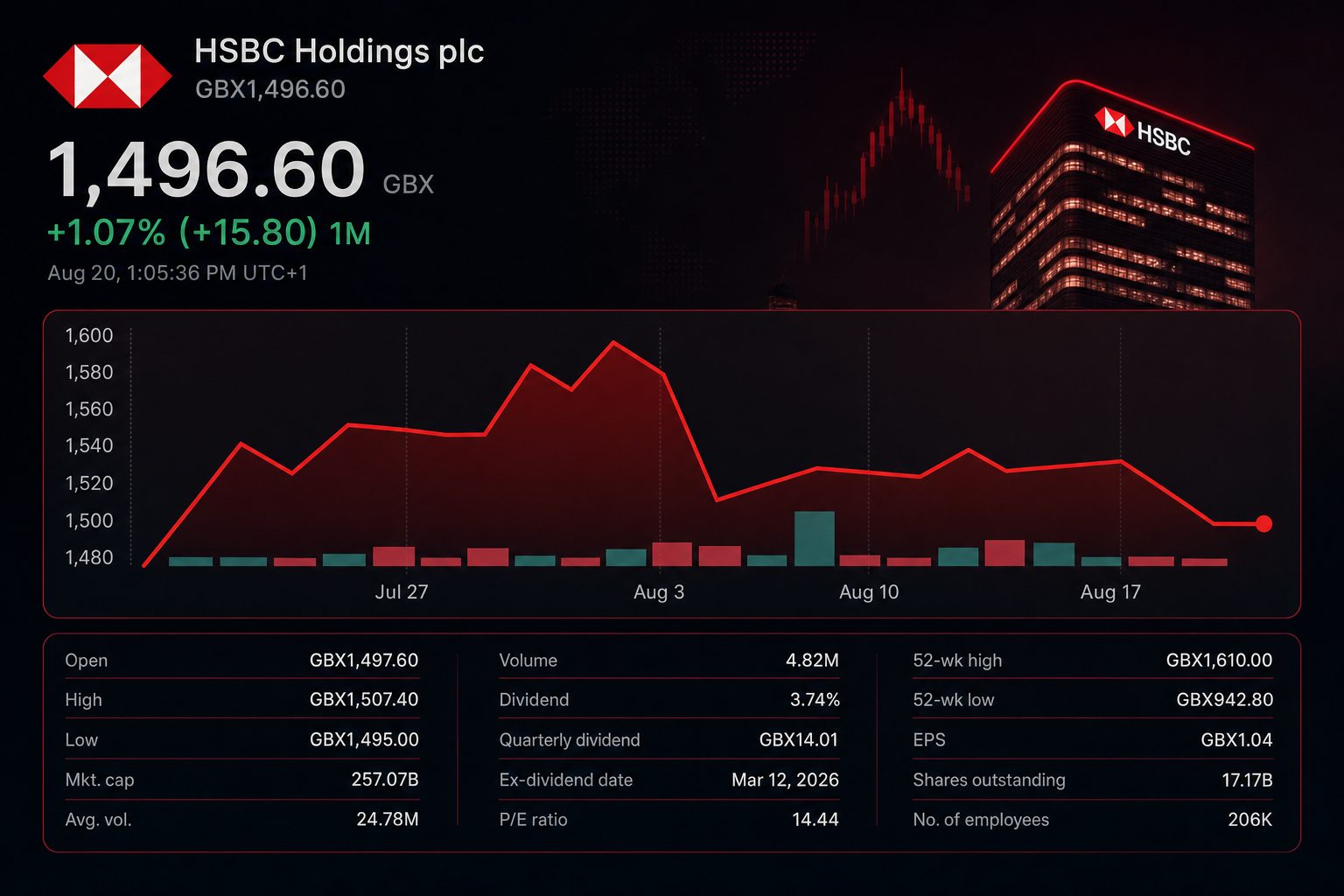Click the 206K employees value

click(x=1249, y=820)
